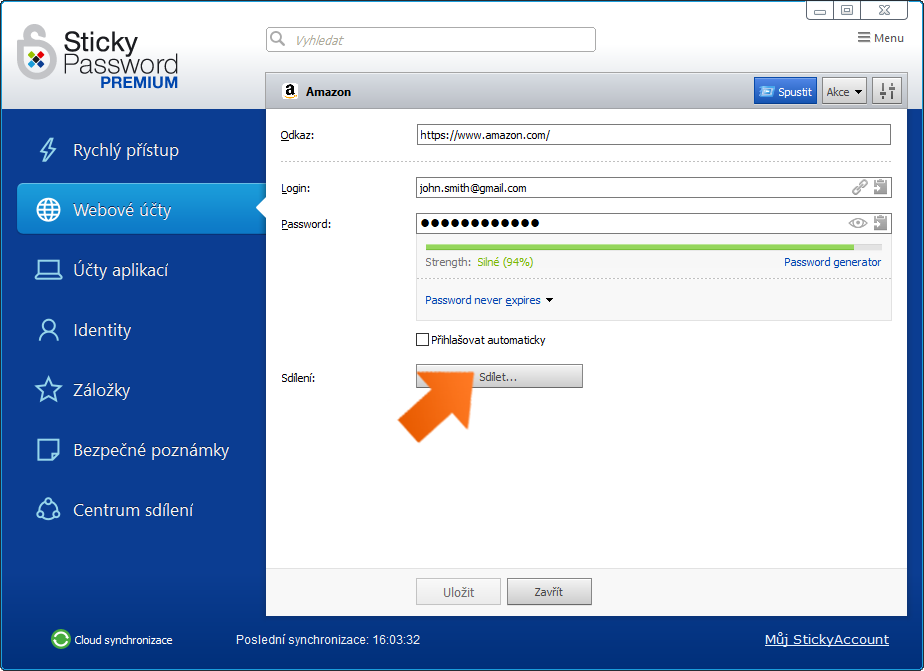
Task: Click the Amazon account icon
Action: tap(289, 91)
